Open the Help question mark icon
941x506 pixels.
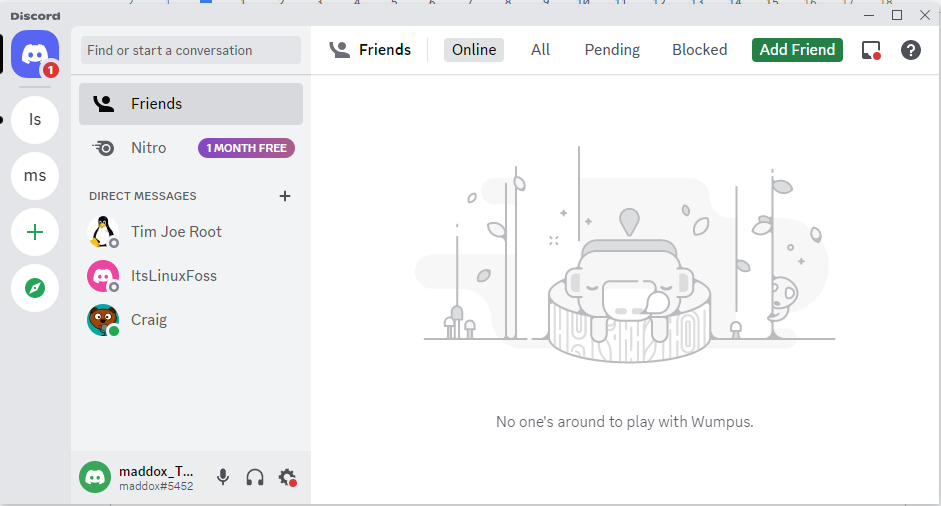[910, 50]
